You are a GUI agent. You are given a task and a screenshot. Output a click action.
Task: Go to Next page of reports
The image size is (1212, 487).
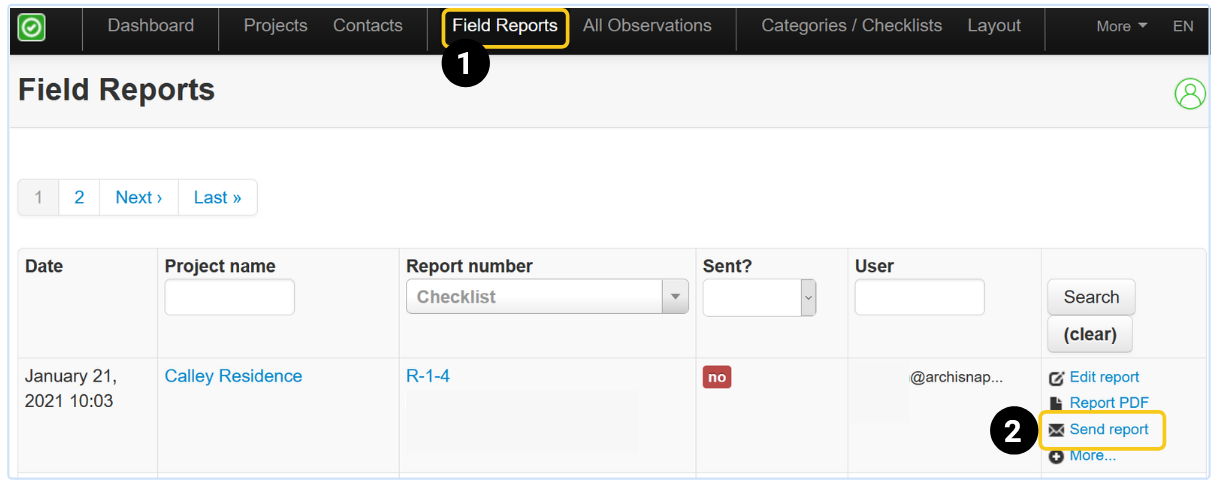139,197
